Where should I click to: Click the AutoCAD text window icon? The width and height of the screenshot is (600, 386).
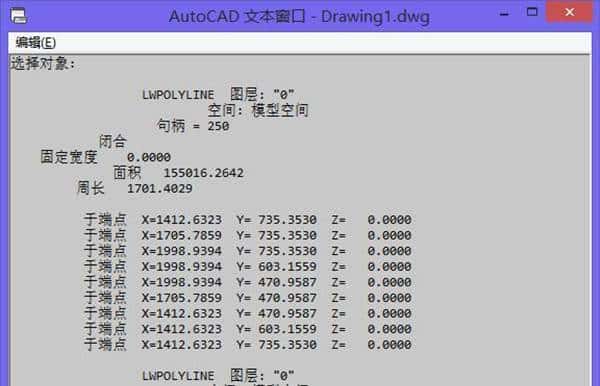point(18,16)
